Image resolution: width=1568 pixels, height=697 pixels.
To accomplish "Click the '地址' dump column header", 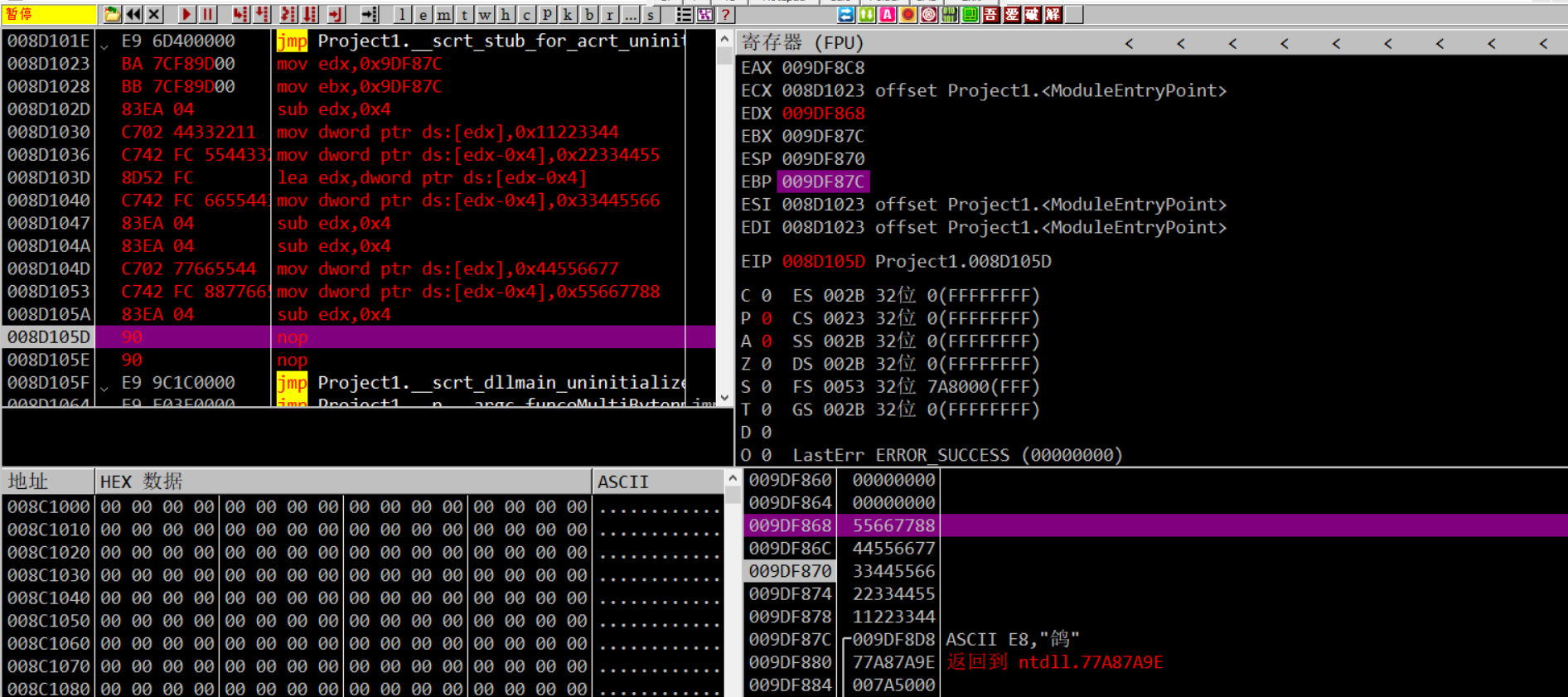I will (48, 482).
